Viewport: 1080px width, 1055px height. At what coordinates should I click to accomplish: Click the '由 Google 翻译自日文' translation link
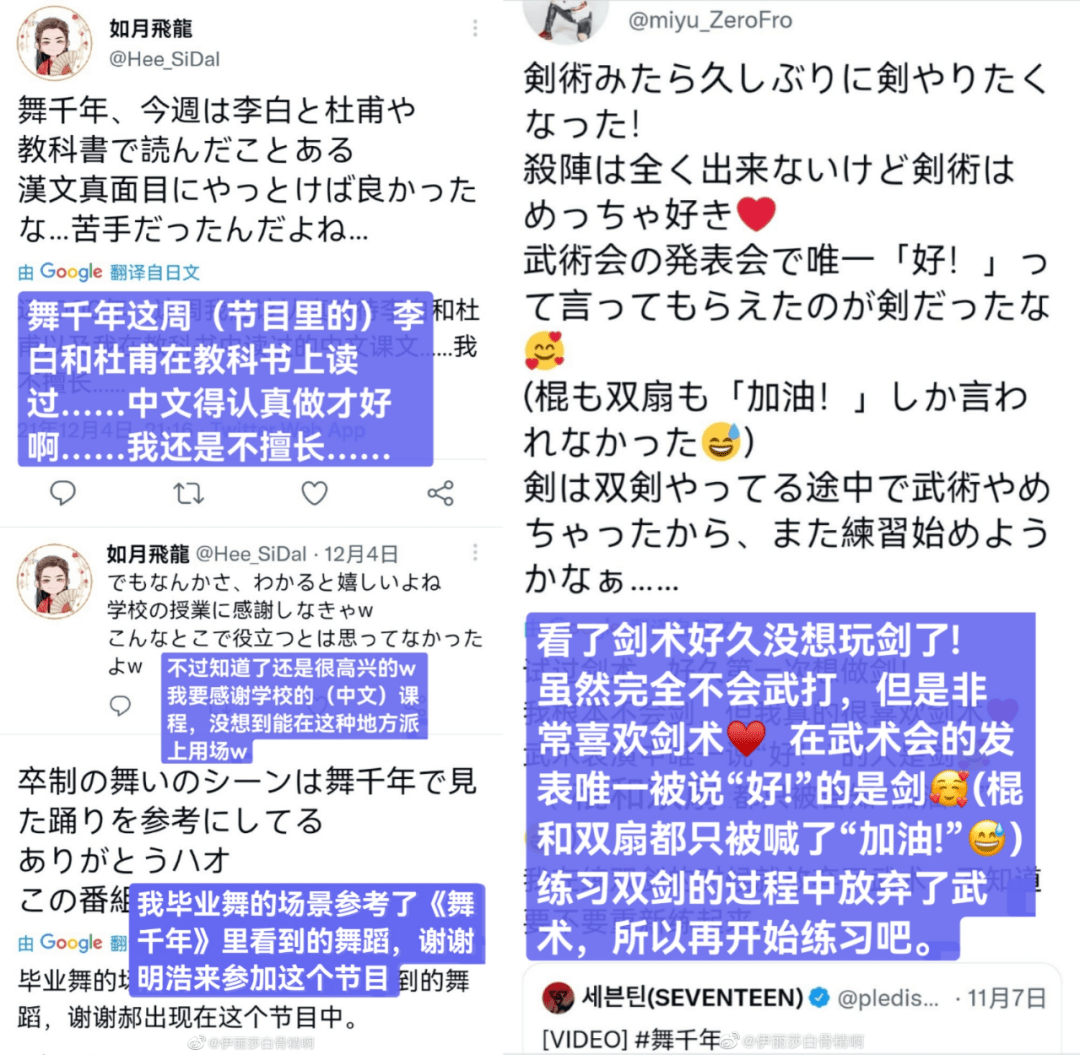[109, 273]
